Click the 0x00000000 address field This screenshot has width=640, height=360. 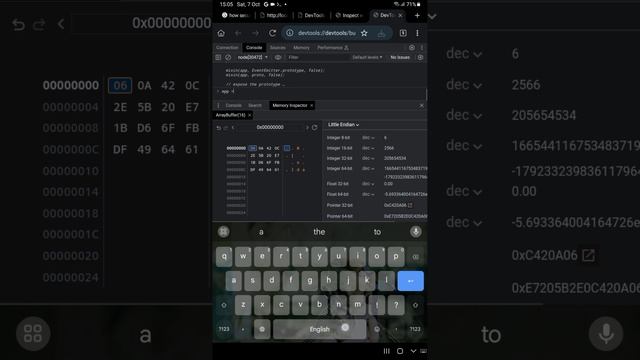(x=270, y=127)
